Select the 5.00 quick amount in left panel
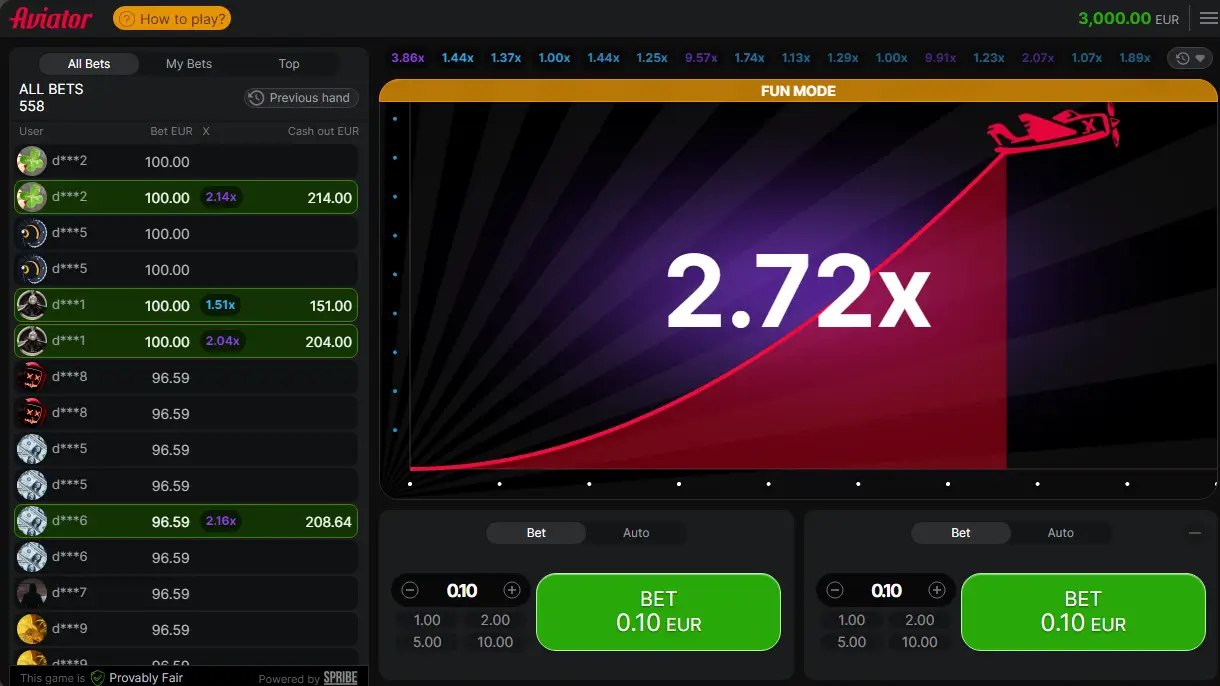The image size is (1220, 686). 427,642
